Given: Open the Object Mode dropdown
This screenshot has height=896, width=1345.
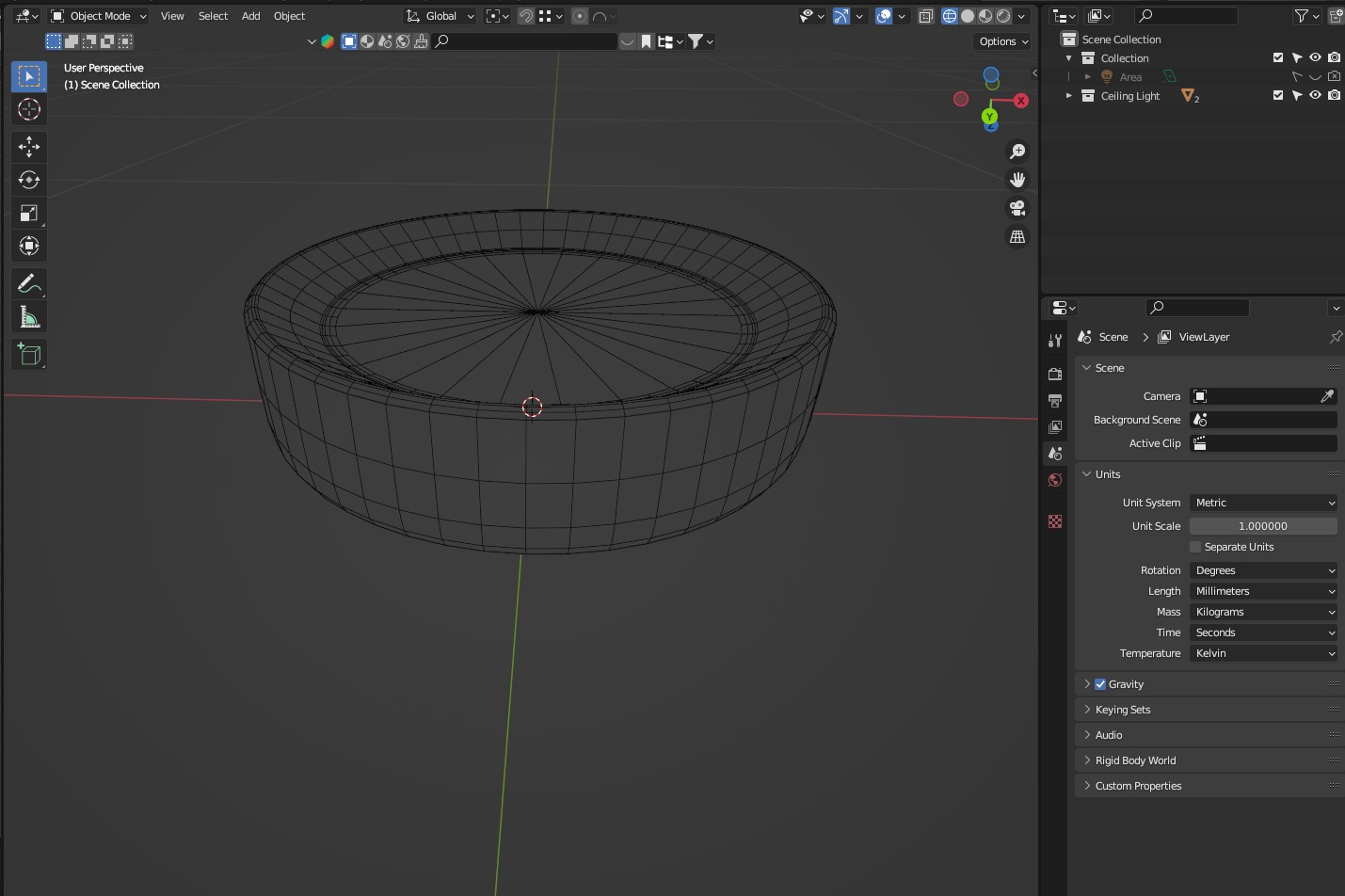Looking at the screenshot, I should pyautogui.click(x=99, y=16).
